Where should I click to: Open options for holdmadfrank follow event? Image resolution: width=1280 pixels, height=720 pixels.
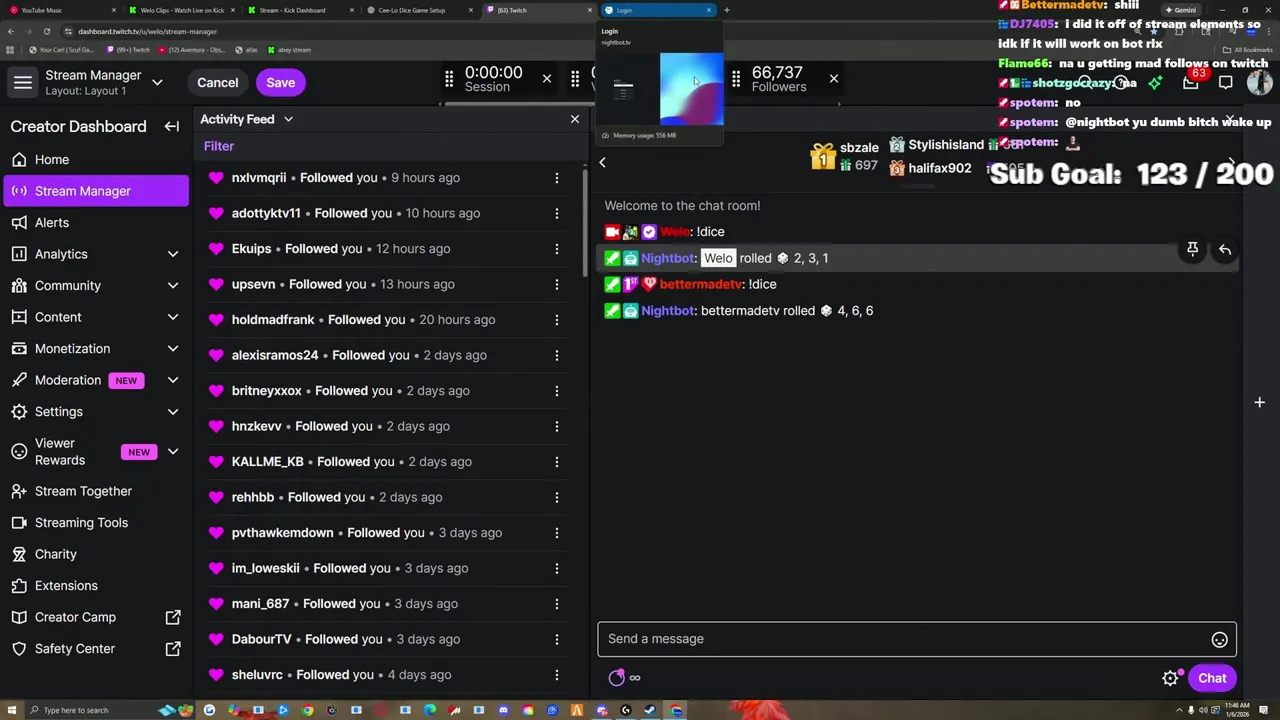click(556, 320)
